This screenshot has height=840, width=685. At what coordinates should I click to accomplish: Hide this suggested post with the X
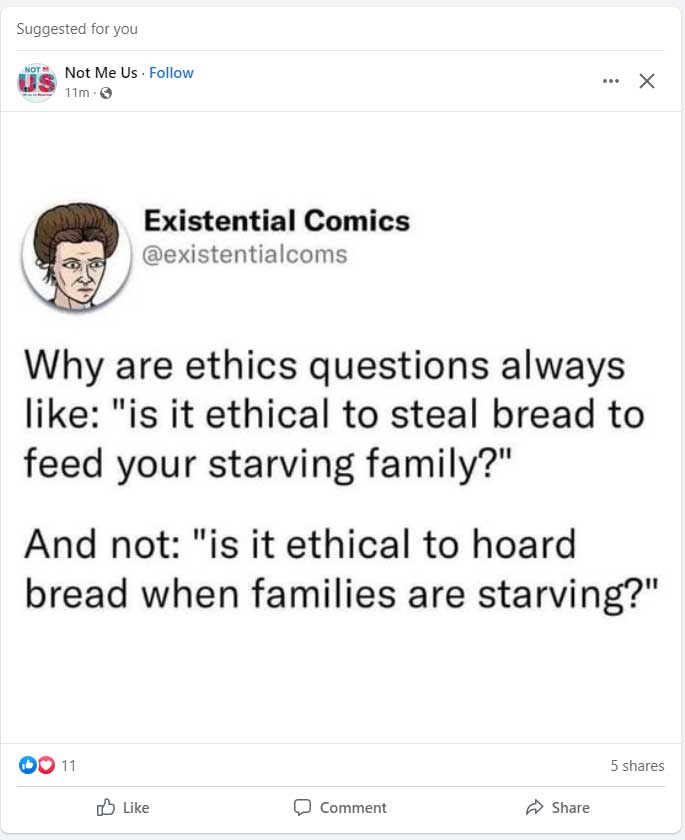point(647,81)
